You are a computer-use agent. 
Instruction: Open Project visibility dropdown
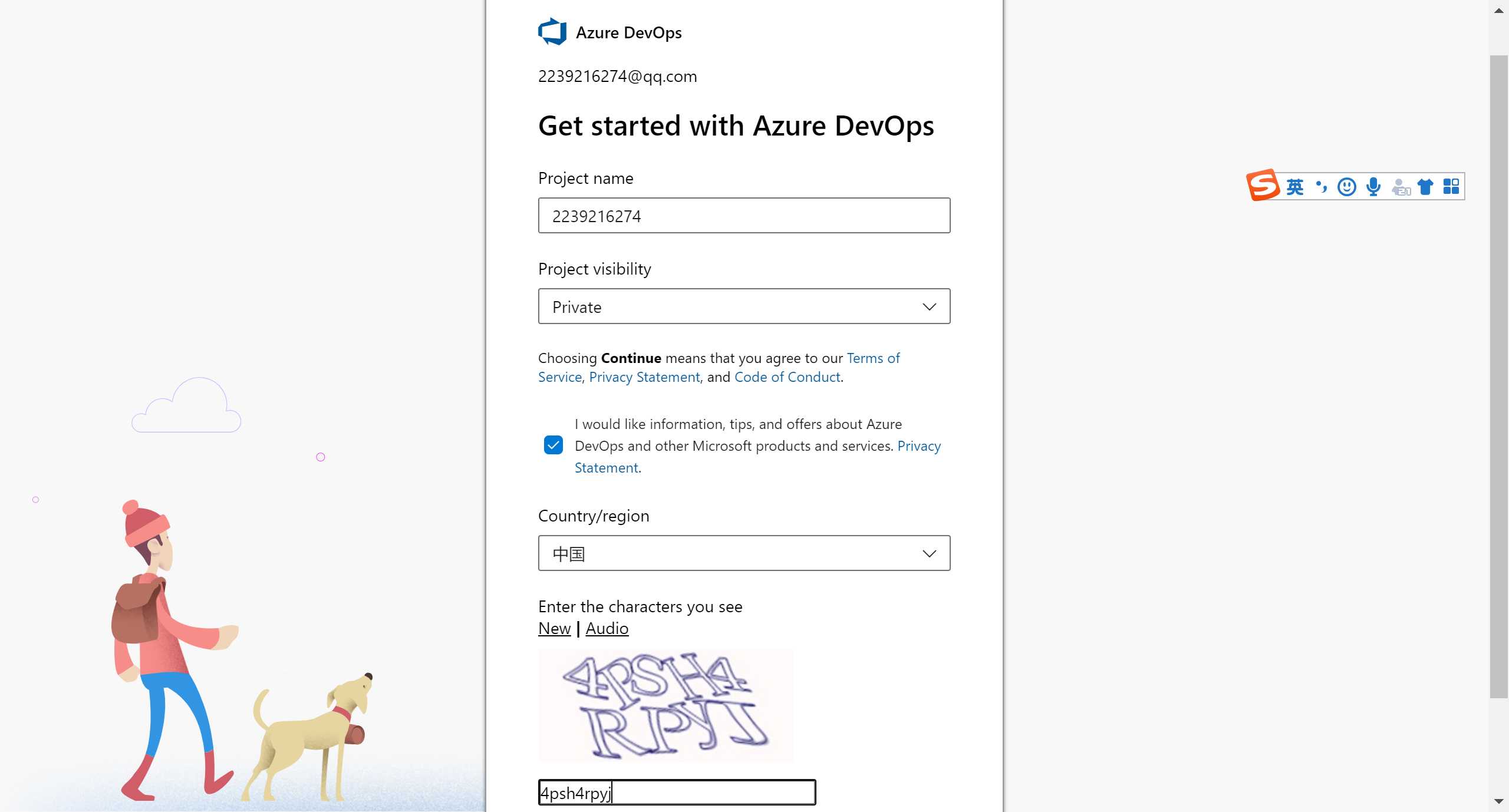pyautogui.click(x=744, y=306)
